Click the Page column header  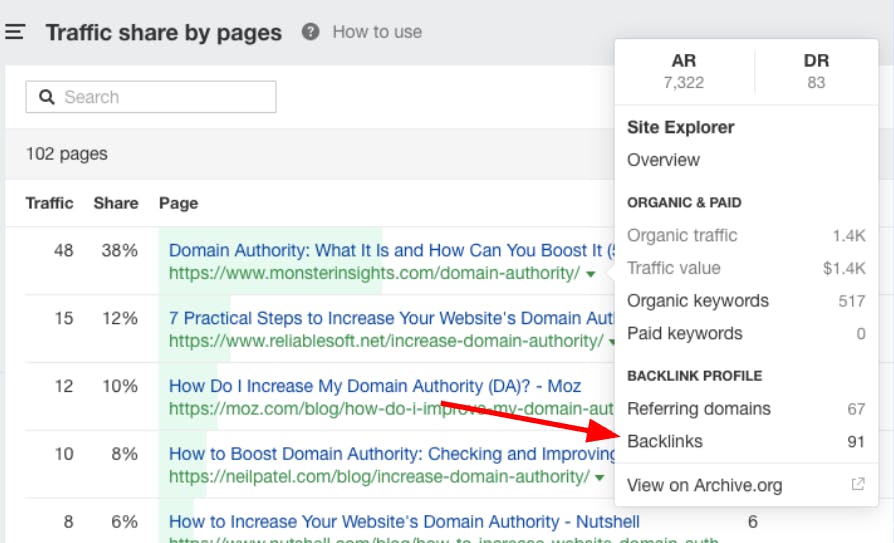(x=178, y=203)
